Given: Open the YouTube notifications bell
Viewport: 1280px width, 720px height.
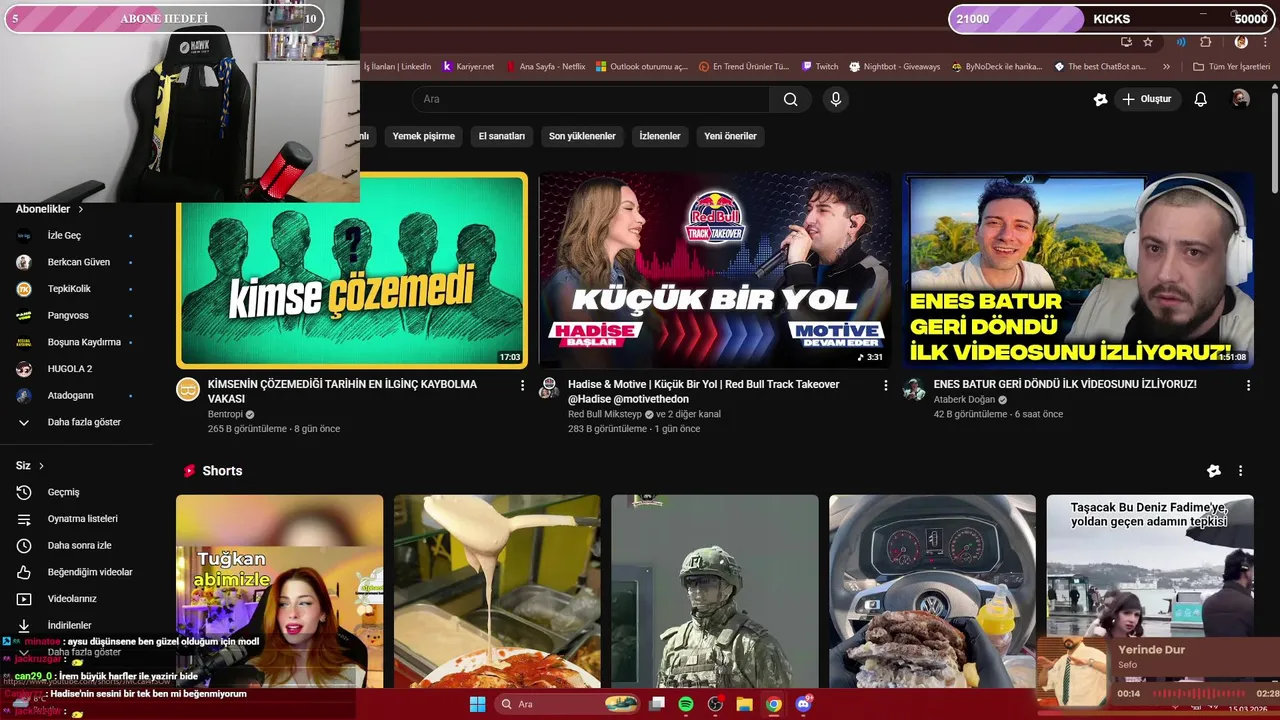Looking at the screenshot, I should point(1201,99).
